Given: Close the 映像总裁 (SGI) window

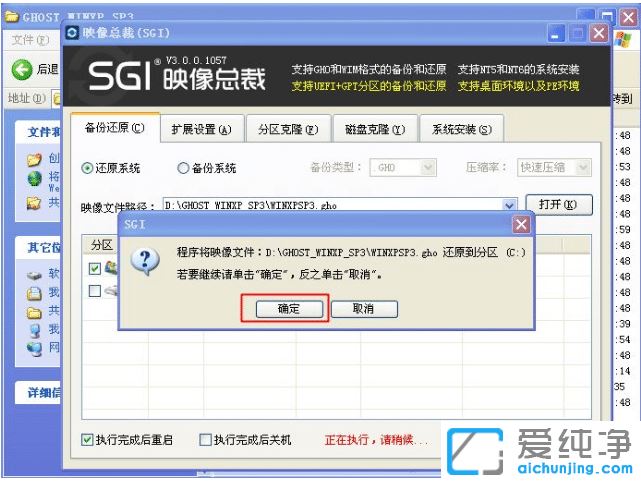Looking at the screenshot, I should (599, 34).
